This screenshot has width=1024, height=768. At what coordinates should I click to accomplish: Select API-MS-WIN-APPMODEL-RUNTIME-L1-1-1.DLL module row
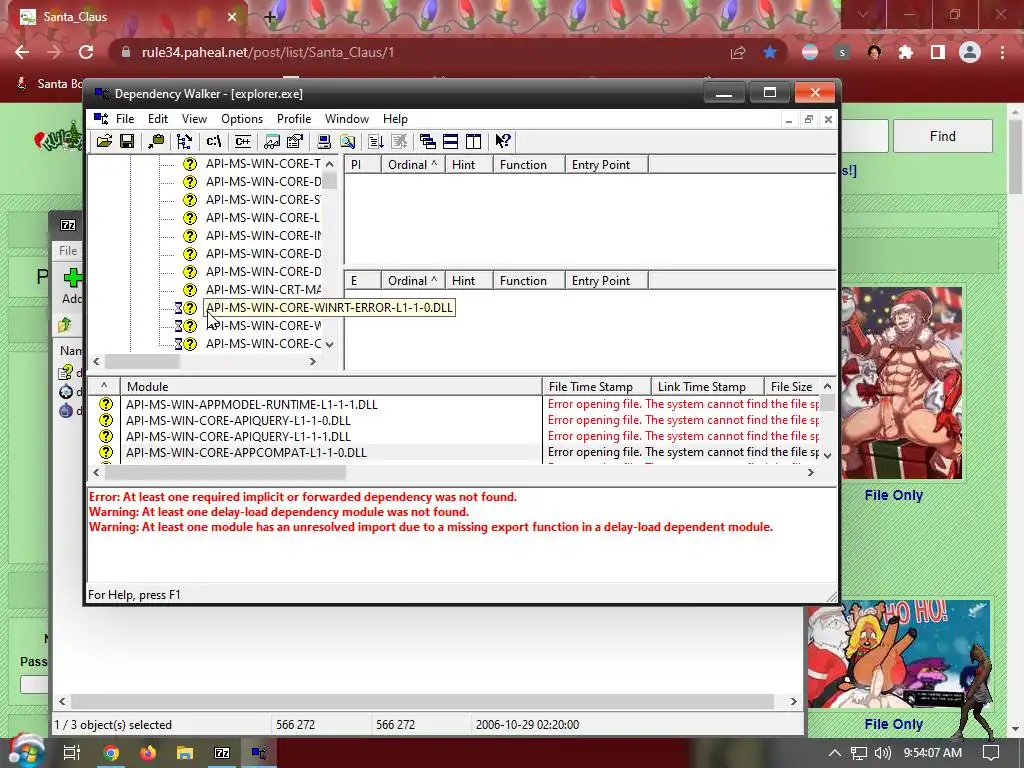[454, 404]
